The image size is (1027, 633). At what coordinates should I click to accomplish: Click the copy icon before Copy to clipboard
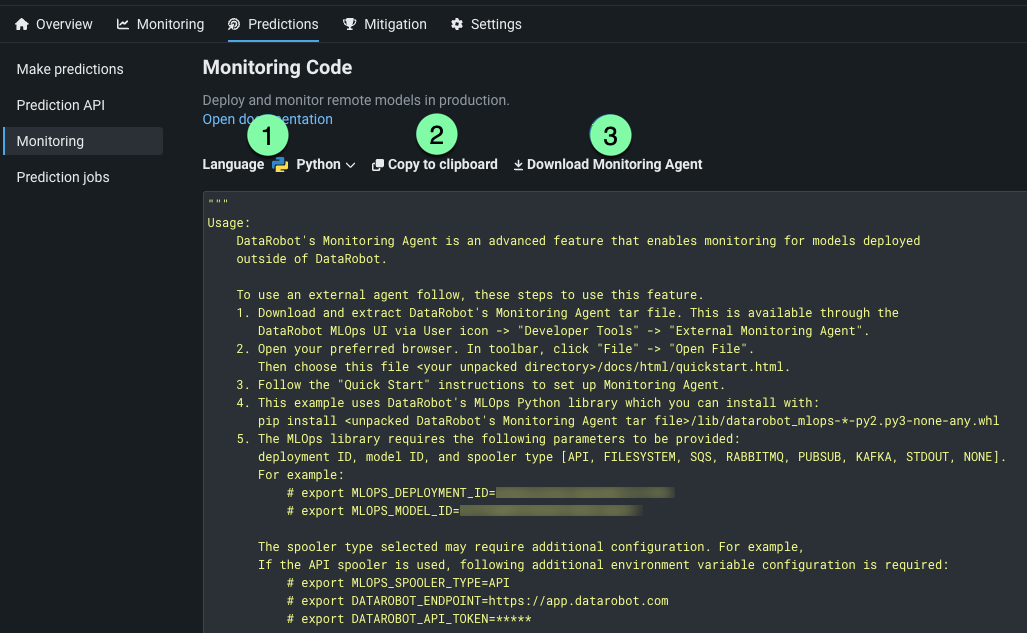coord(378,165)
